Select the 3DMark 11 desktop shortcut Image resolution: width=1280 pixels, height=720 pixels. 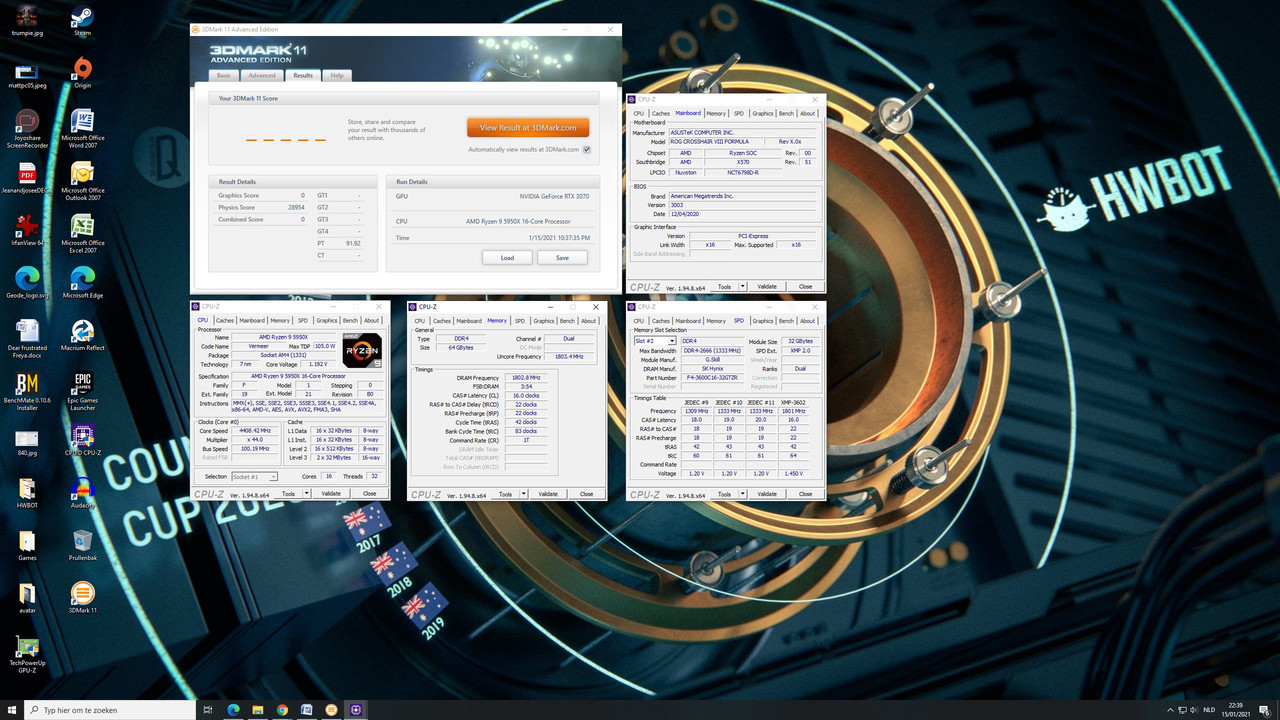coord(82,597)
